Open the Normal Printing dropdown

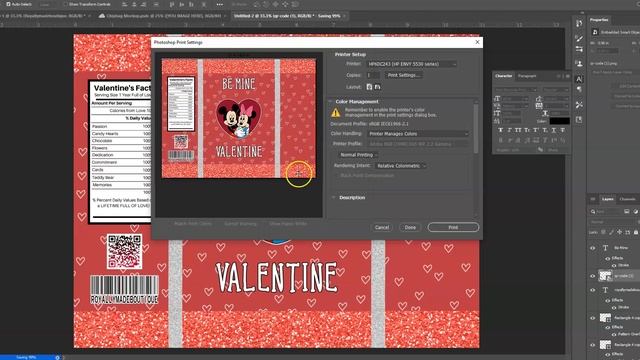click(x=358, y=155)
